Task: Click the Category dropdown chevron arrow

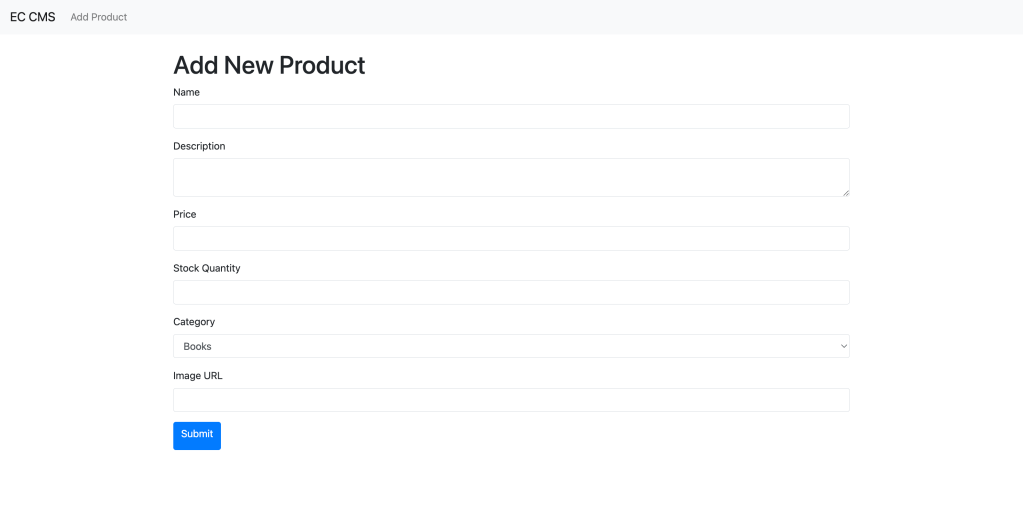Action: click(843, 347)
